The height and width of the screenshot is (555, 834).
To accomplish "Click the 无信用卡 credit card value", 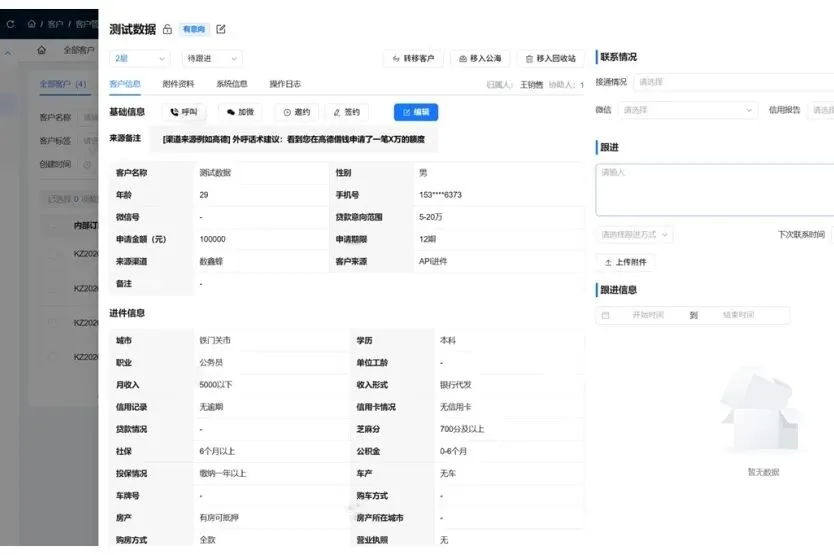I will (x=456, y=407).
